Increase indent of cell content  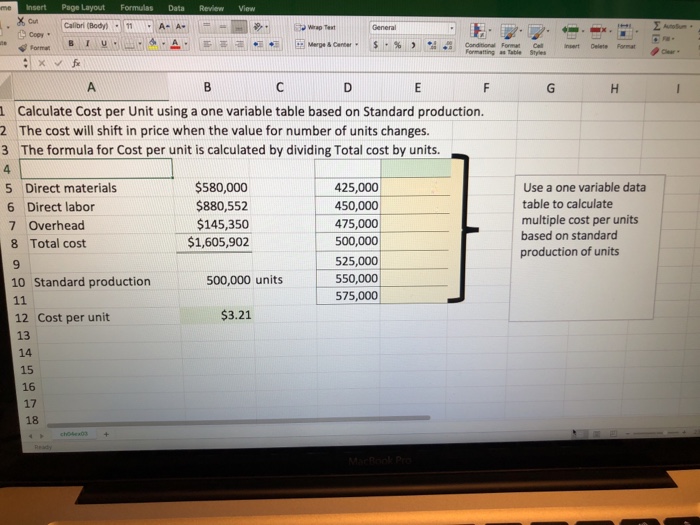point(274,44)
